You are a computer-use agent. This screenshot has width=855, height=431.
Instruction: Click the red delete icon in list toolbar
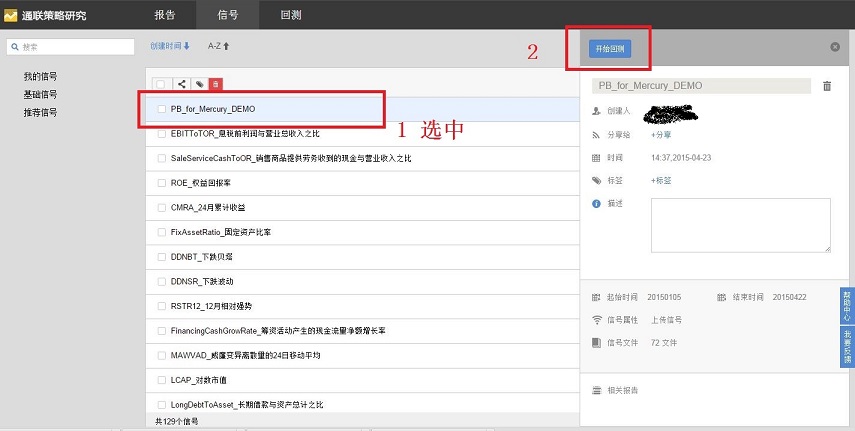click(x=216, y=84)
